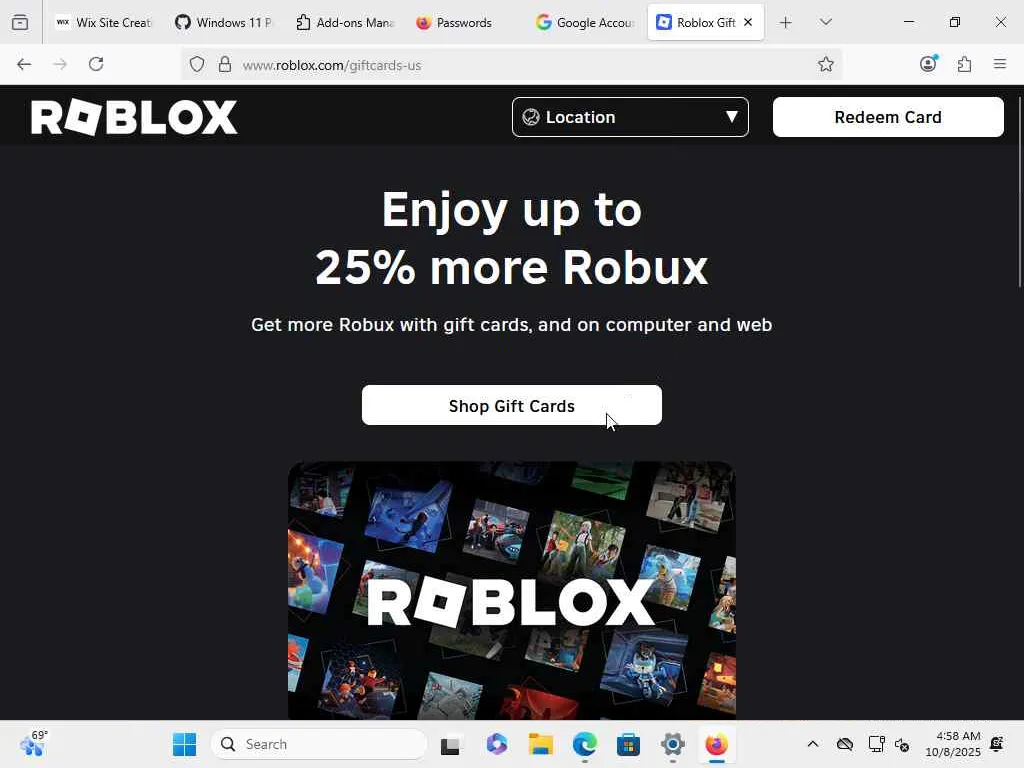Show tracking protection shield info
Image resolution: width=1024 pixels, height=768 pixels.
point(197,64)
